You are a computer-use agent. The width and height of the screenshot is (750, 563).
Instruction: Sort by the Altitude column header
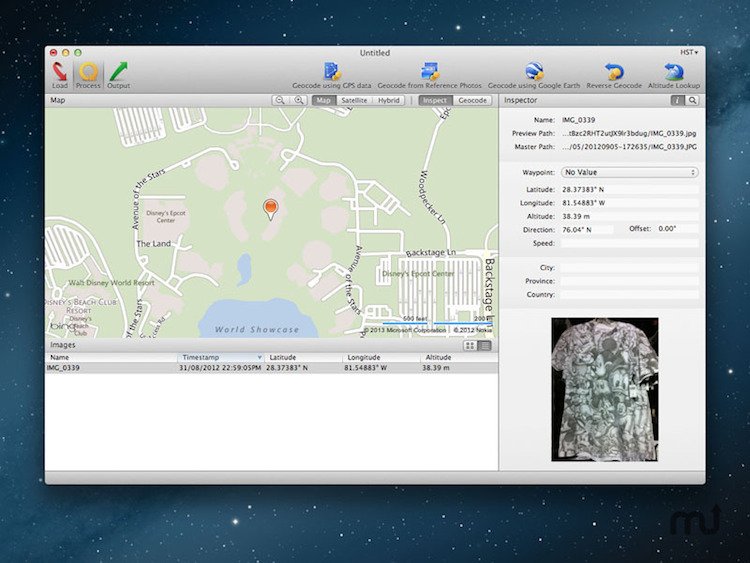pyautogui.click(x=459, y=357)
